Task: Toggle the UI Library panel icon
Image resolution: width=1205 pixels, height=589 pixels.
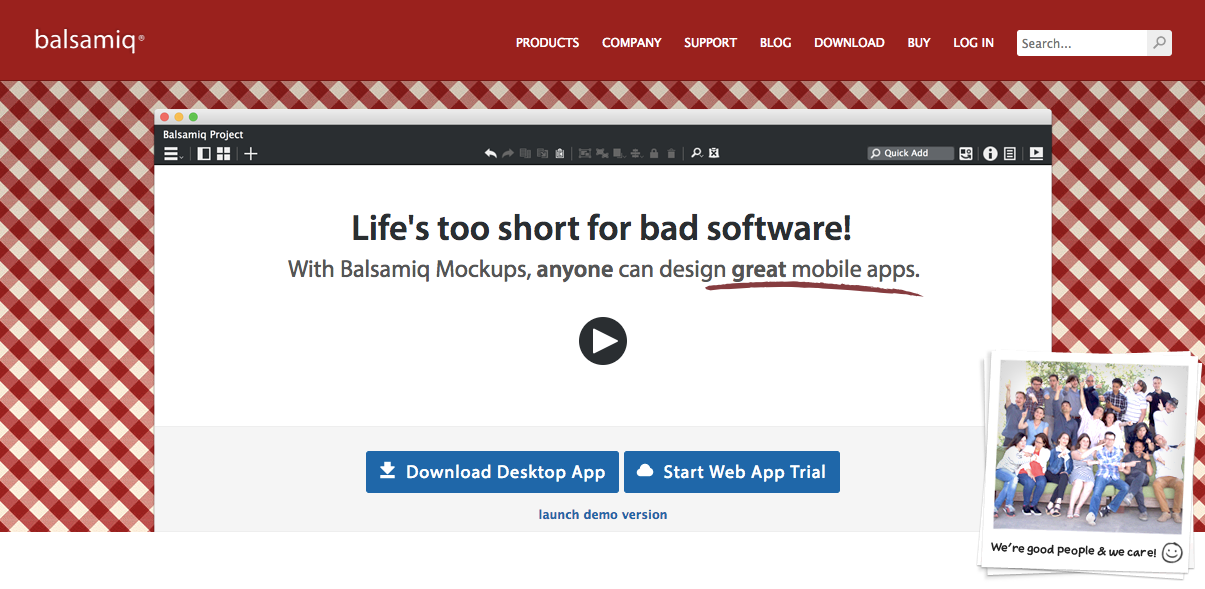Action: click(x=966, y=154)
